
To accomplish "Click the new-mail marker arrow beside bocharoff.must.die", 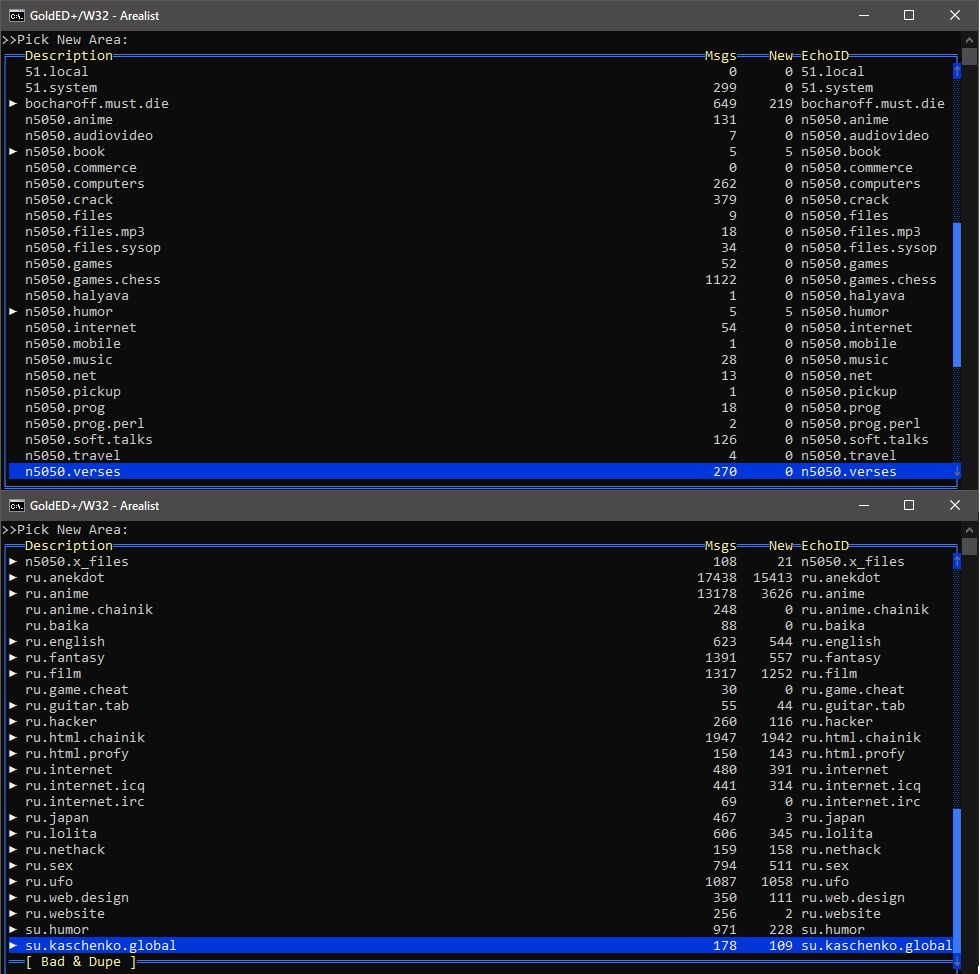I will coord(12,104).
